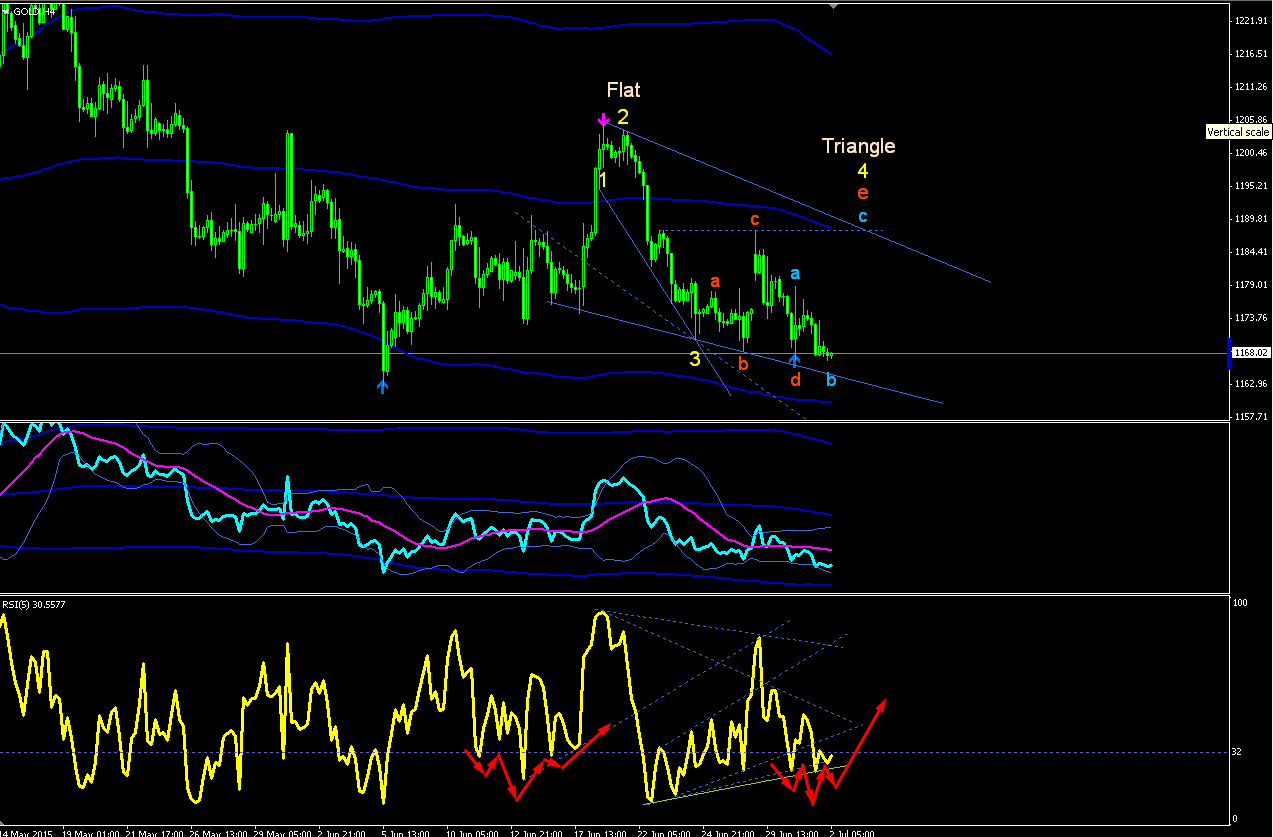Image resolution: width=1273 pixels, height=837 pixels.
Task: Select the chart shift triangle marker at top
Action: 833,5
